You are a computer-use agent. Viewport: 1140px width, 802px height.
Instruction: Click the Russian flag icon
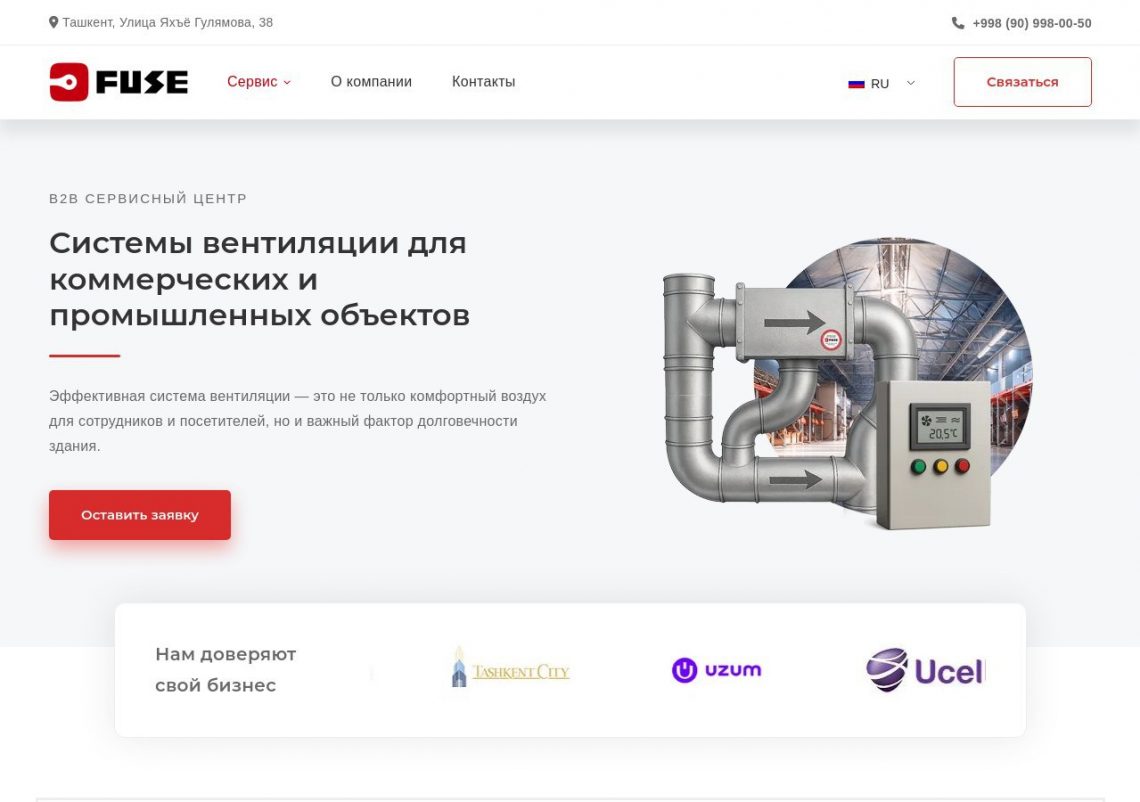[856, 84]
